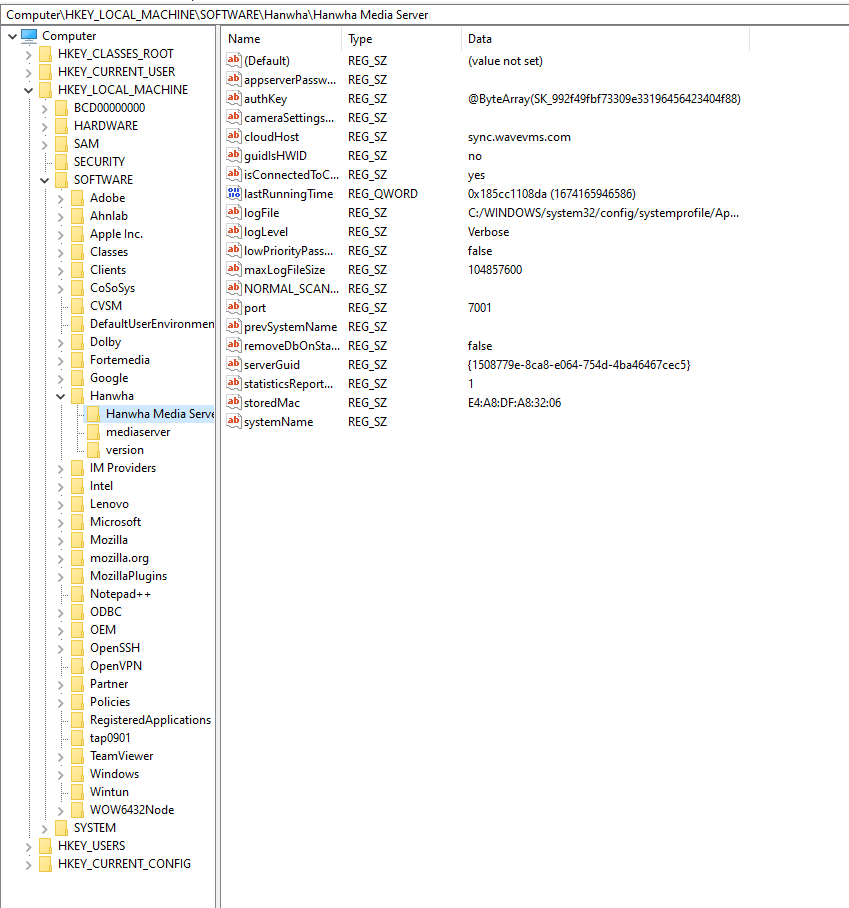Select the RegisteredApplications key
This screenshot has height=908, width=849.
coord(151,720)
